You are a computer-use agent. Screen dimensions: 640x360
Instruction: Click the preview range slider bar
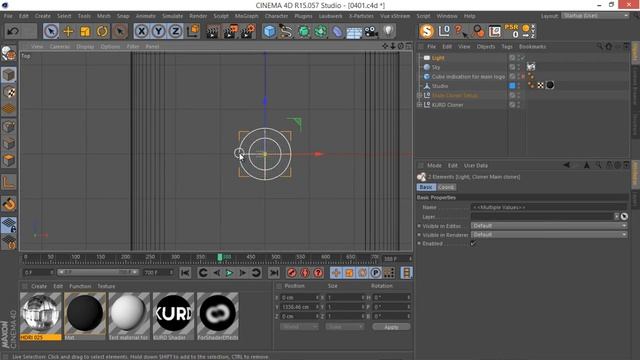(x=98, y=272)
